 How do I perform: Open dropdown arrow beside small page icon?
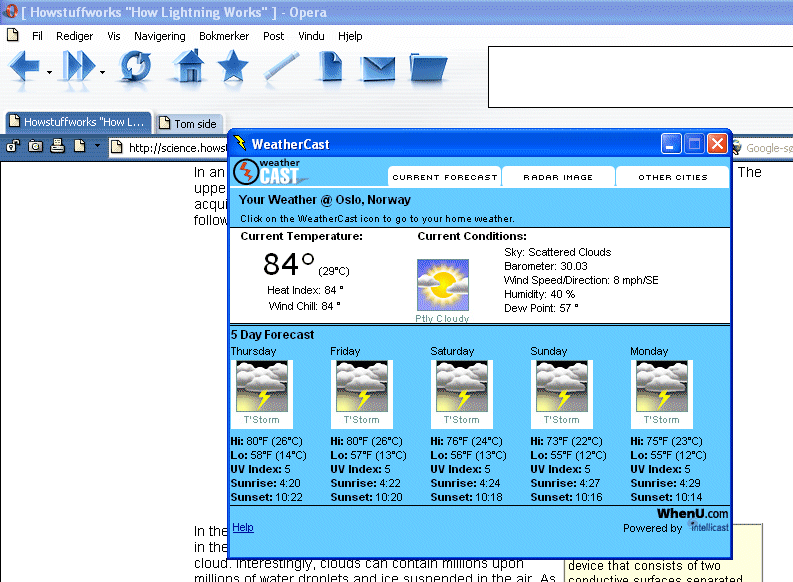97,146
